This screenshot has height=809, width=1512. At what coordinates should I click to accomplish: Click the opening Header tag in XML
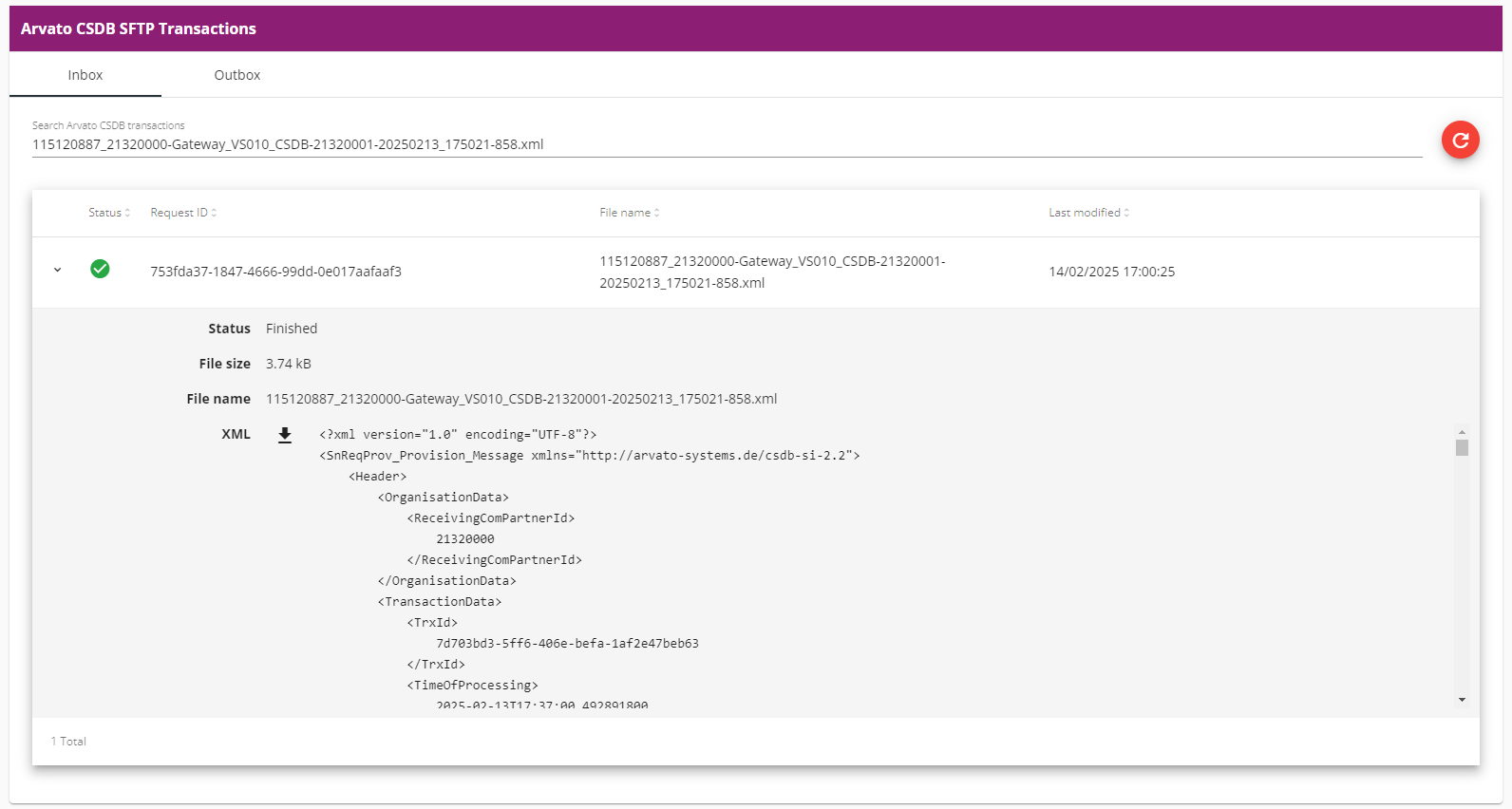[378, 477]
